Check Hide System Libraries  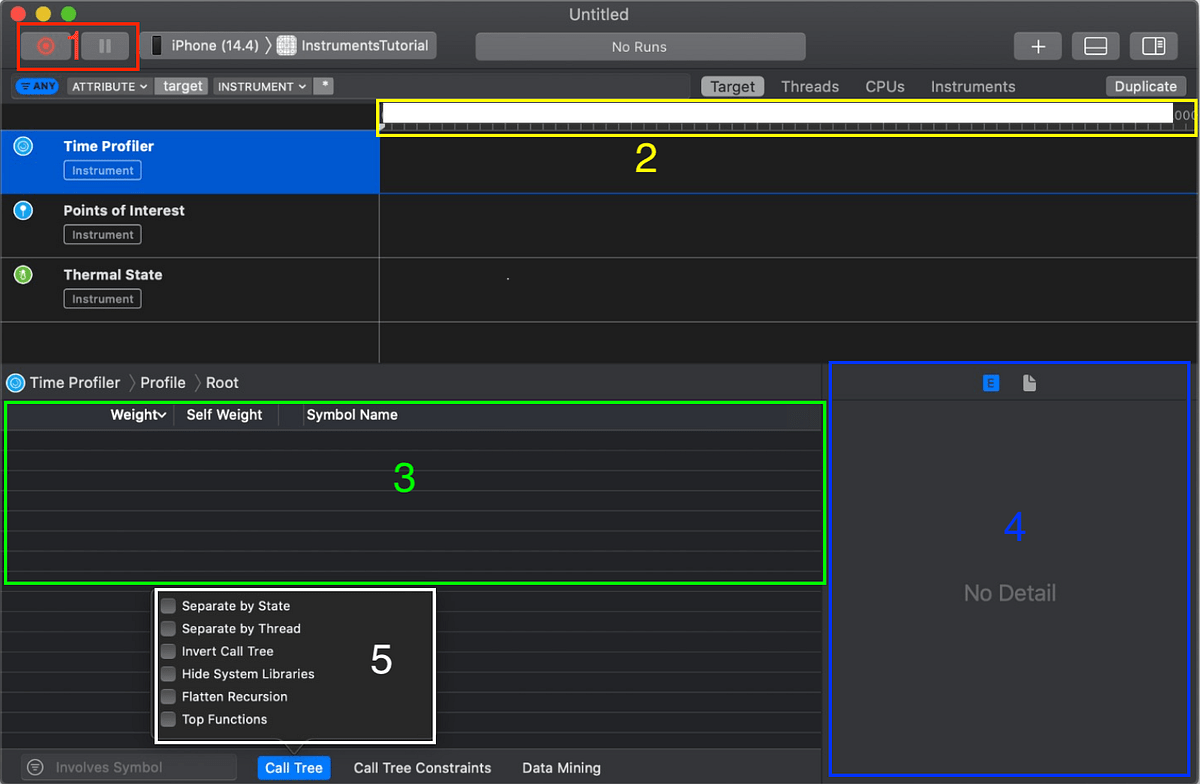pyautogui.click(x=168, y=674)
